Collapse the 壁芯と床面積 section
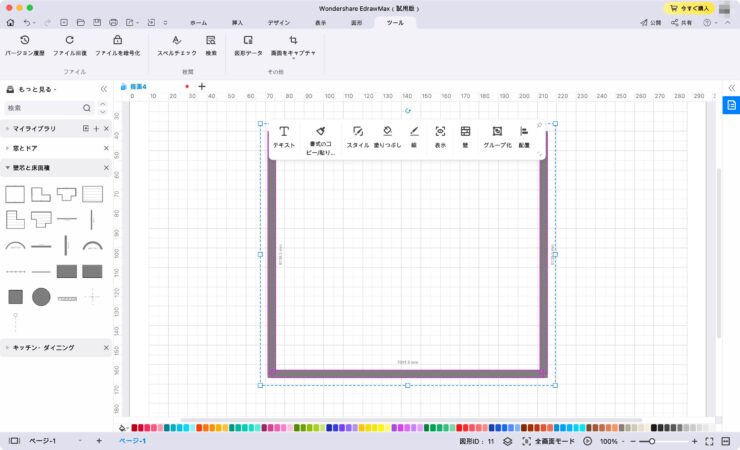Viewport: 740px width, 450px height. [x=8, y=167]
